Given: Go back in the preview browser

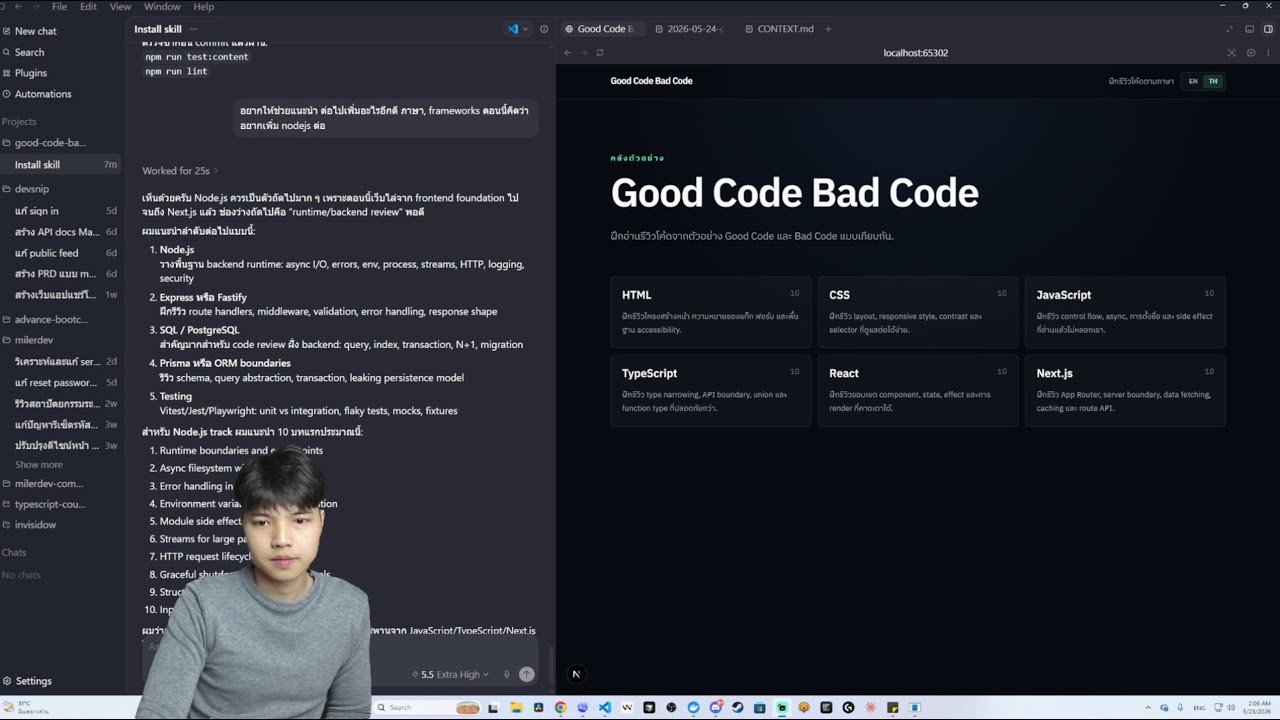Looking at the screenshot, I should (x=567, y=53).
